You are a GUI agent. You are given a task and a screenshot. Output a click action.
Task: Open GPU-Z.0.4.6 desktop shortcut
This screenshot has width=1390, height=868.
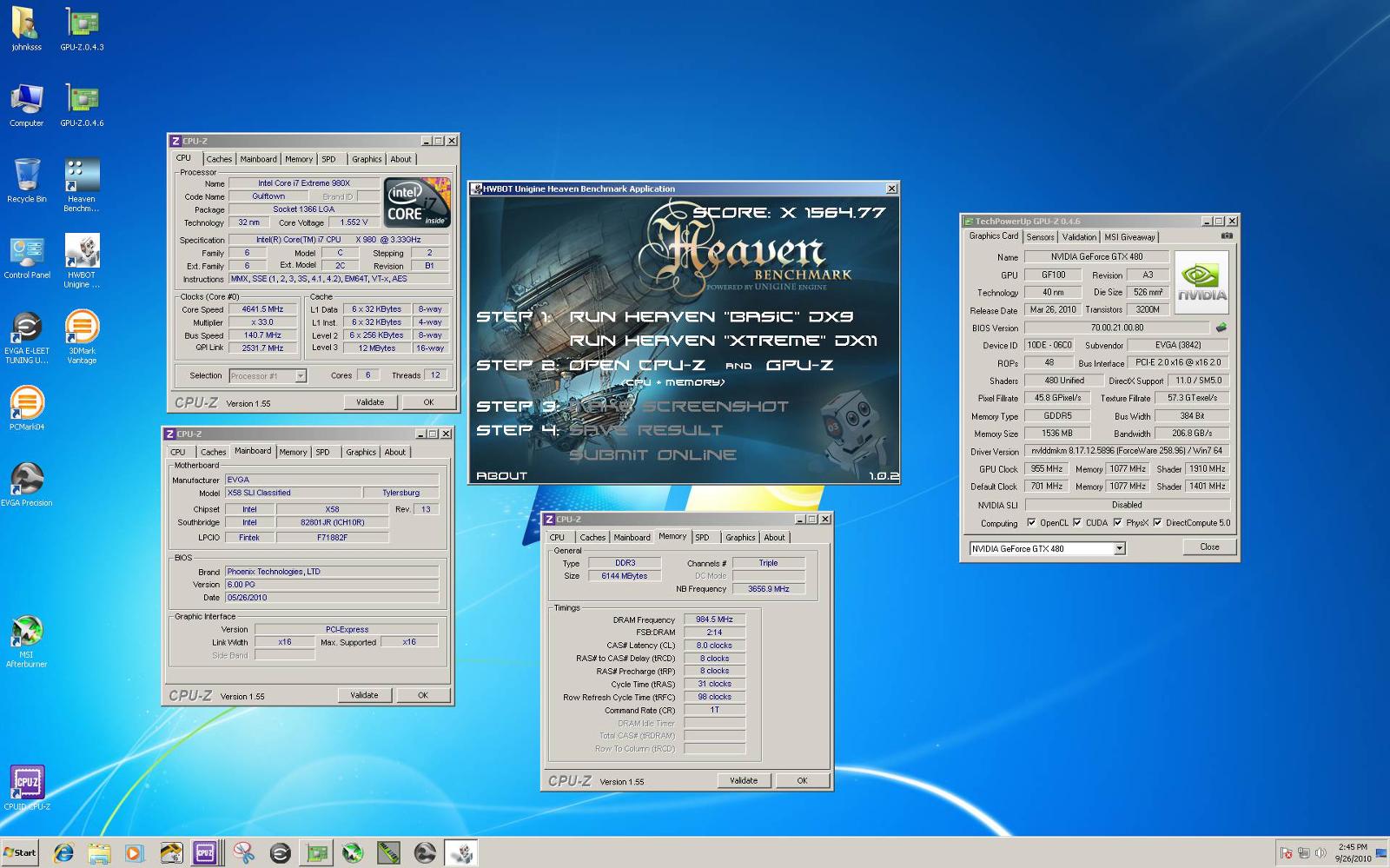[x=82, y=105]
